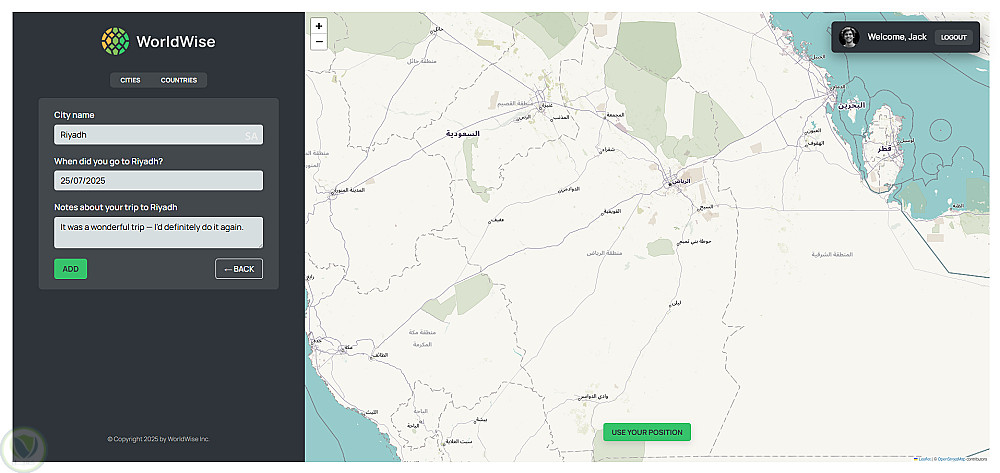Click the Use Your Position button
This screenshot has width=1000, height=473.
[647, 432]
